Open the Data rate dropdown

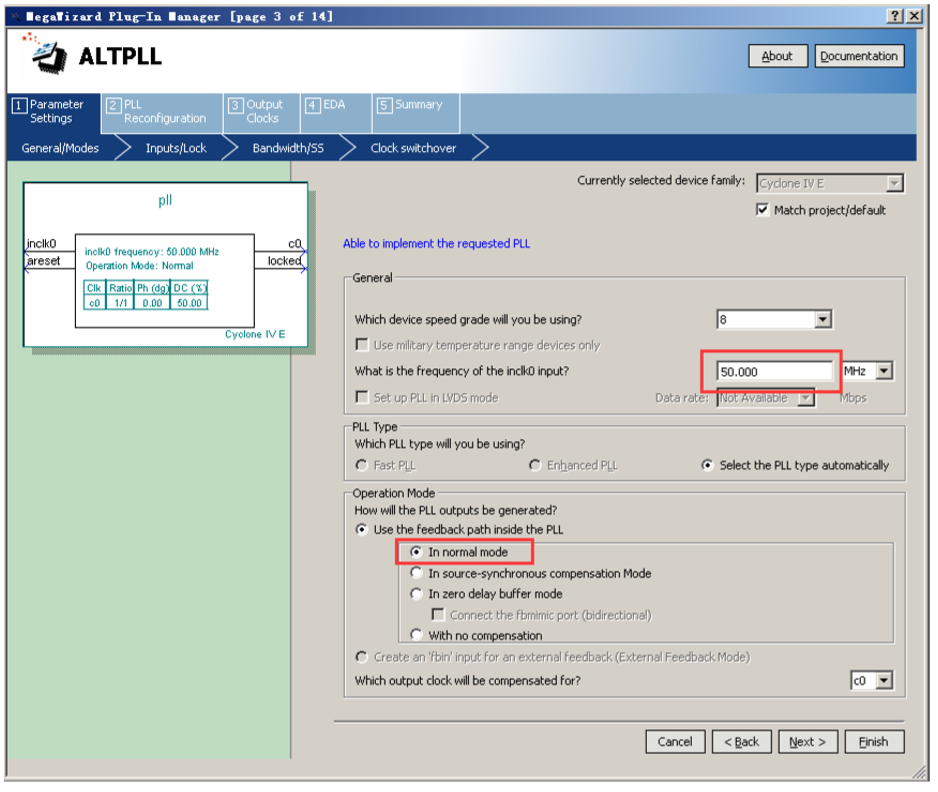click(766, 398)
